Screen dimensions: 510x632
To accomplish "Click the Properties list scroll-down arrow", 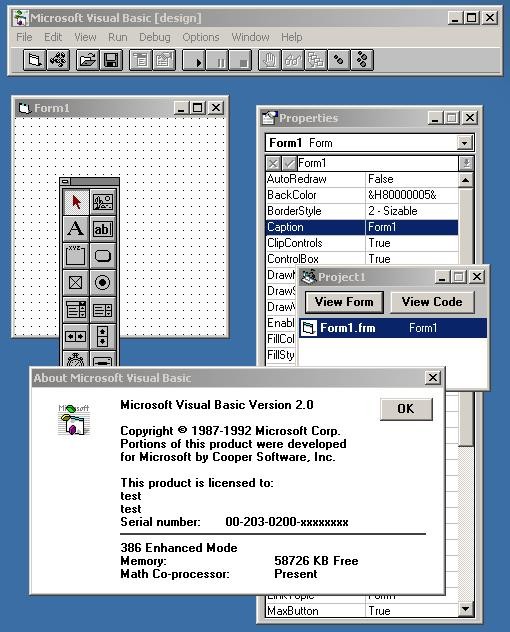I will point(466,609).
